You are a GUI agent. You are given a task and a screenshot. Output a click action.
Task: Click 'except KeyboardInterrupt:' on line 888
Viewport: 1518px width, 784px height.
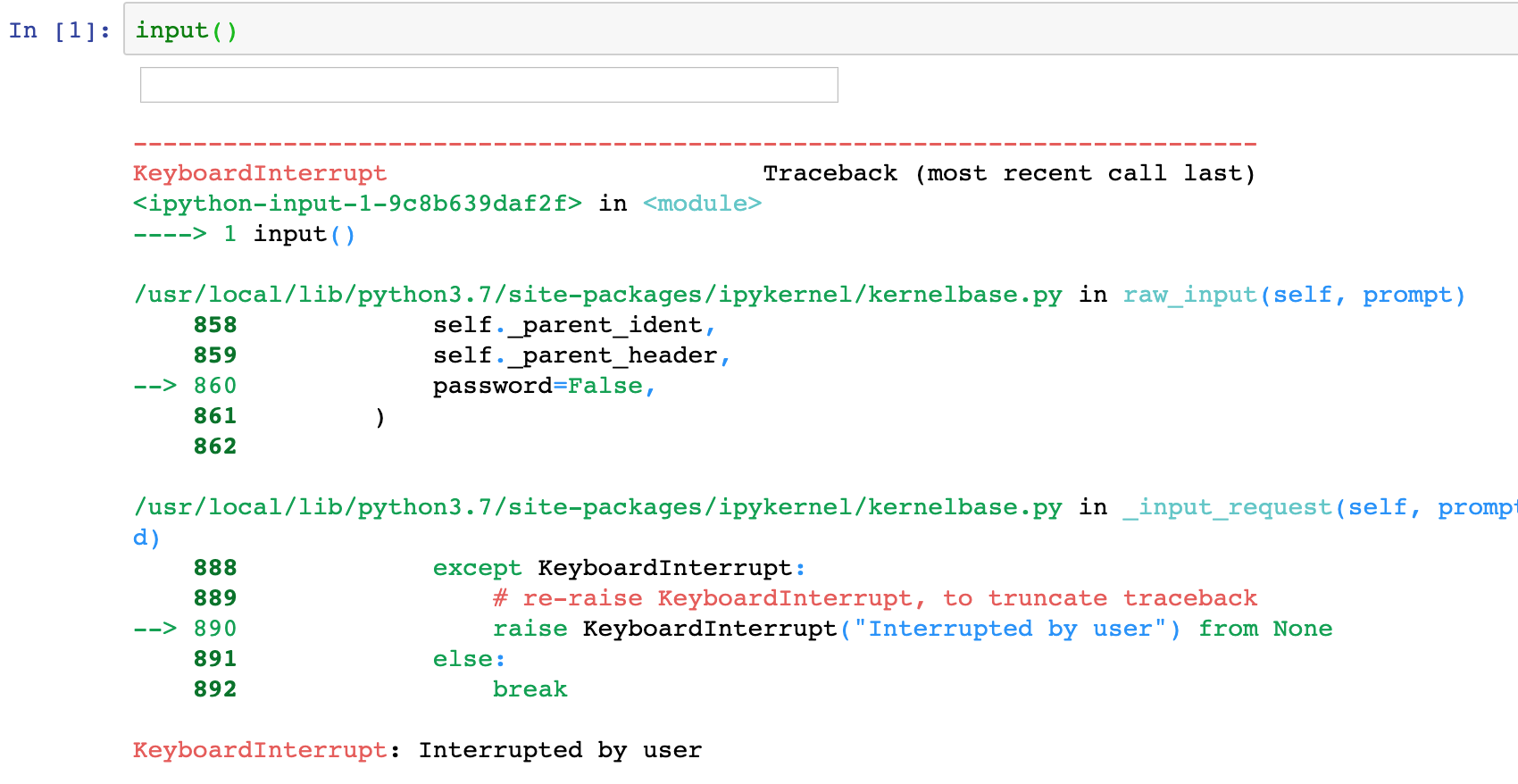619,568
